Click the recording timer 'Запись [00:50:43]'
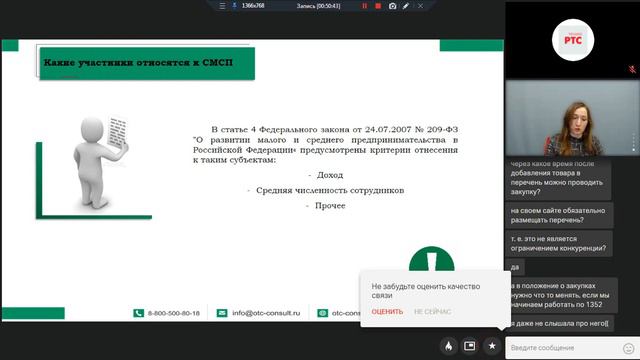This screenshot has height=360, width=640. coord(318,6)
